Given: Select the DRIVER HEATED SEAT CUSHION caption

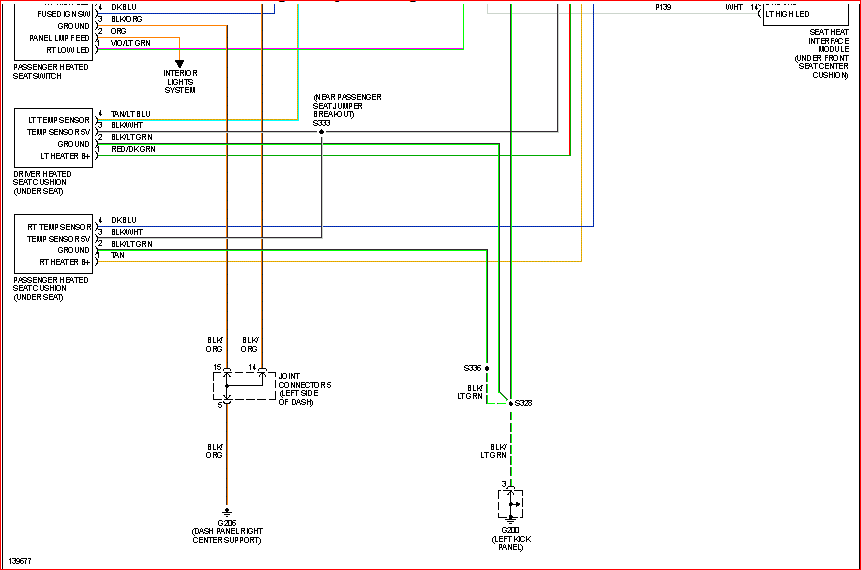Looking at the screenshot, I should [42, 182].
